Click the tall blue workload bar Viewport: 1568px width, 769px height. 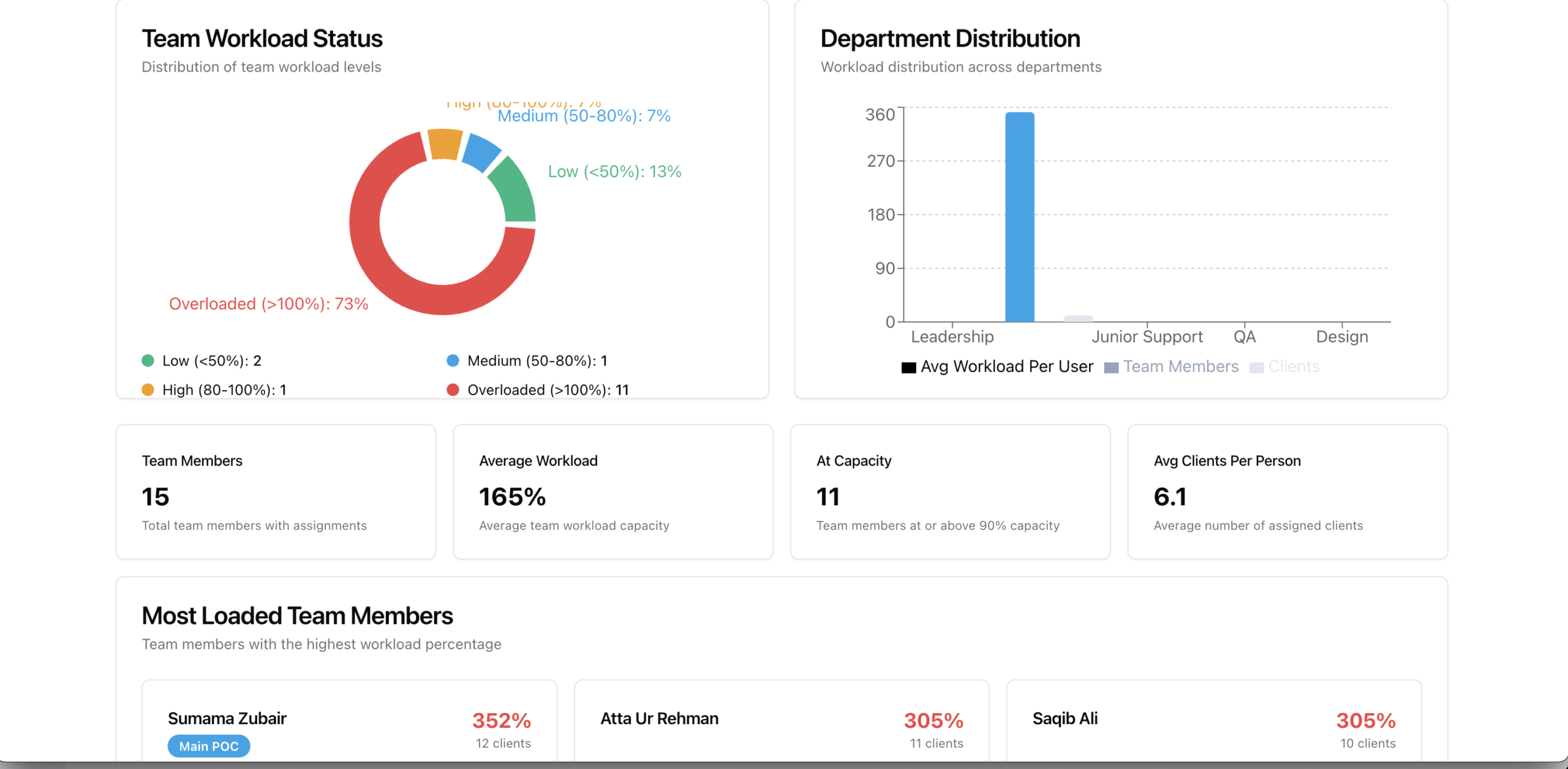1019,218
